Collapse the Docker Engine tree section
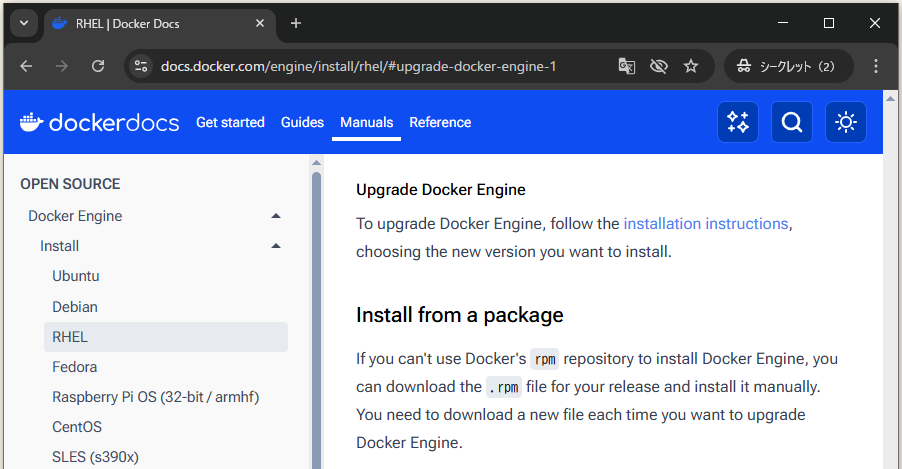 coord(276,216)
